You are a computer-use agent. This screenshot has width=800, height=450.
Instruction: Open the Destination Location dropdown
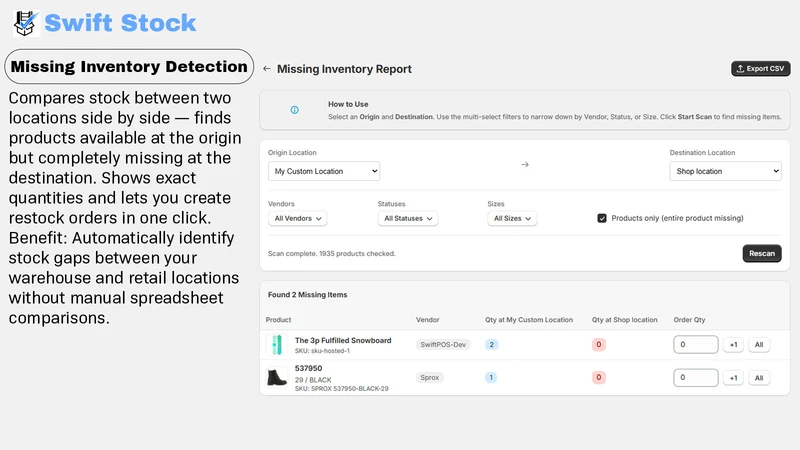726,171
